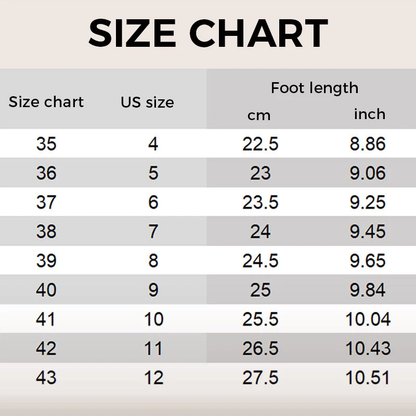Select size 43 in the last row
Viewport: 416px width, 416px height.
46,377
